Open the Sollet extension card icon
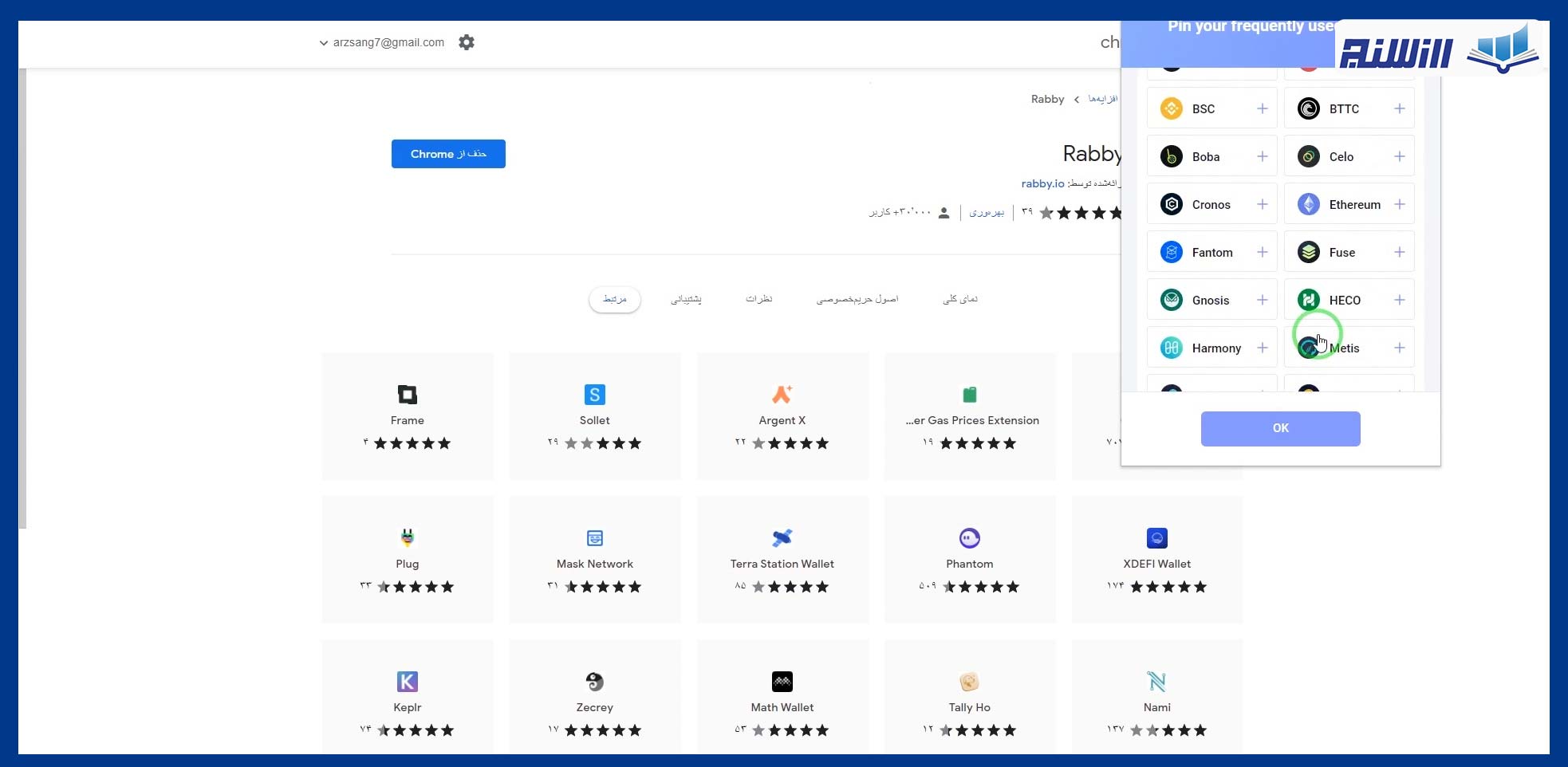The image size is (1568, 767). [x=595, y=394]
